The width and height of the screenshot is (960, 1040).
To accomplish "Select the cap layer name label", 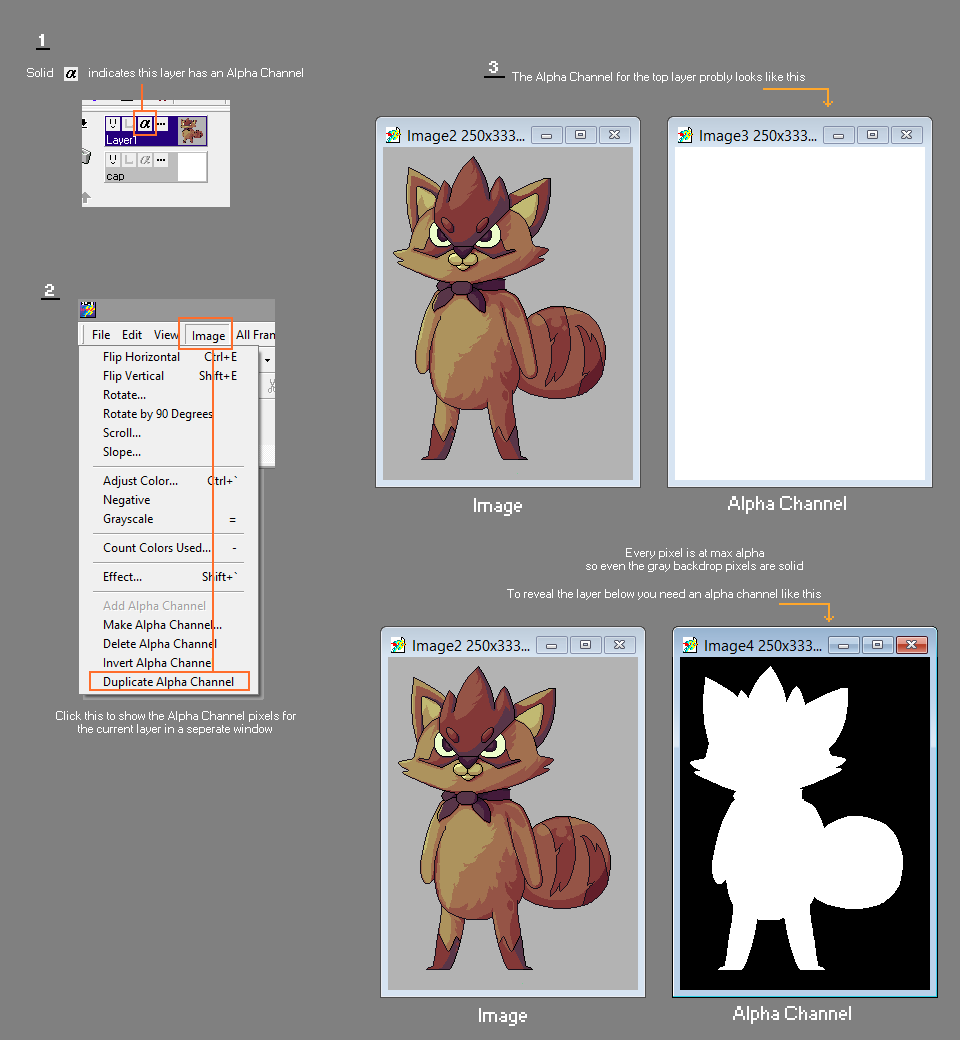I will coord(115,176).
